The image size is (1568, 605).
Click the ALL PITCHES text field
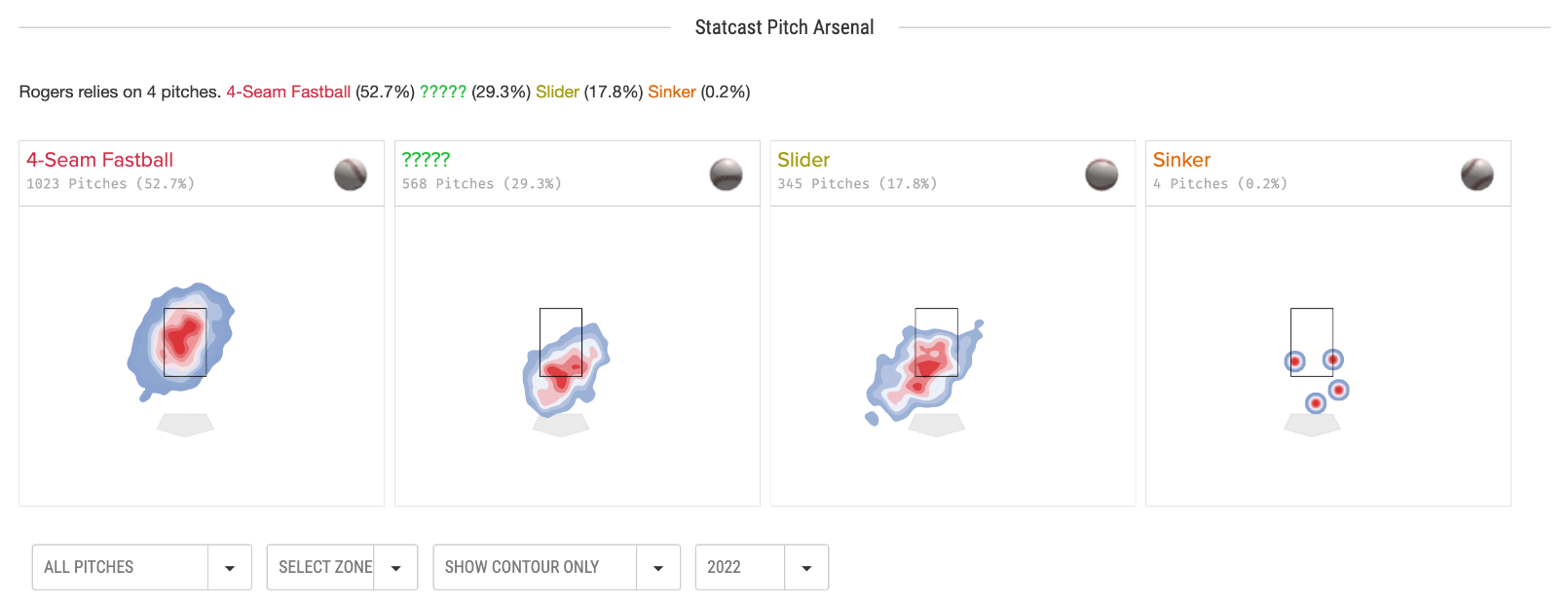pos(121,568)
